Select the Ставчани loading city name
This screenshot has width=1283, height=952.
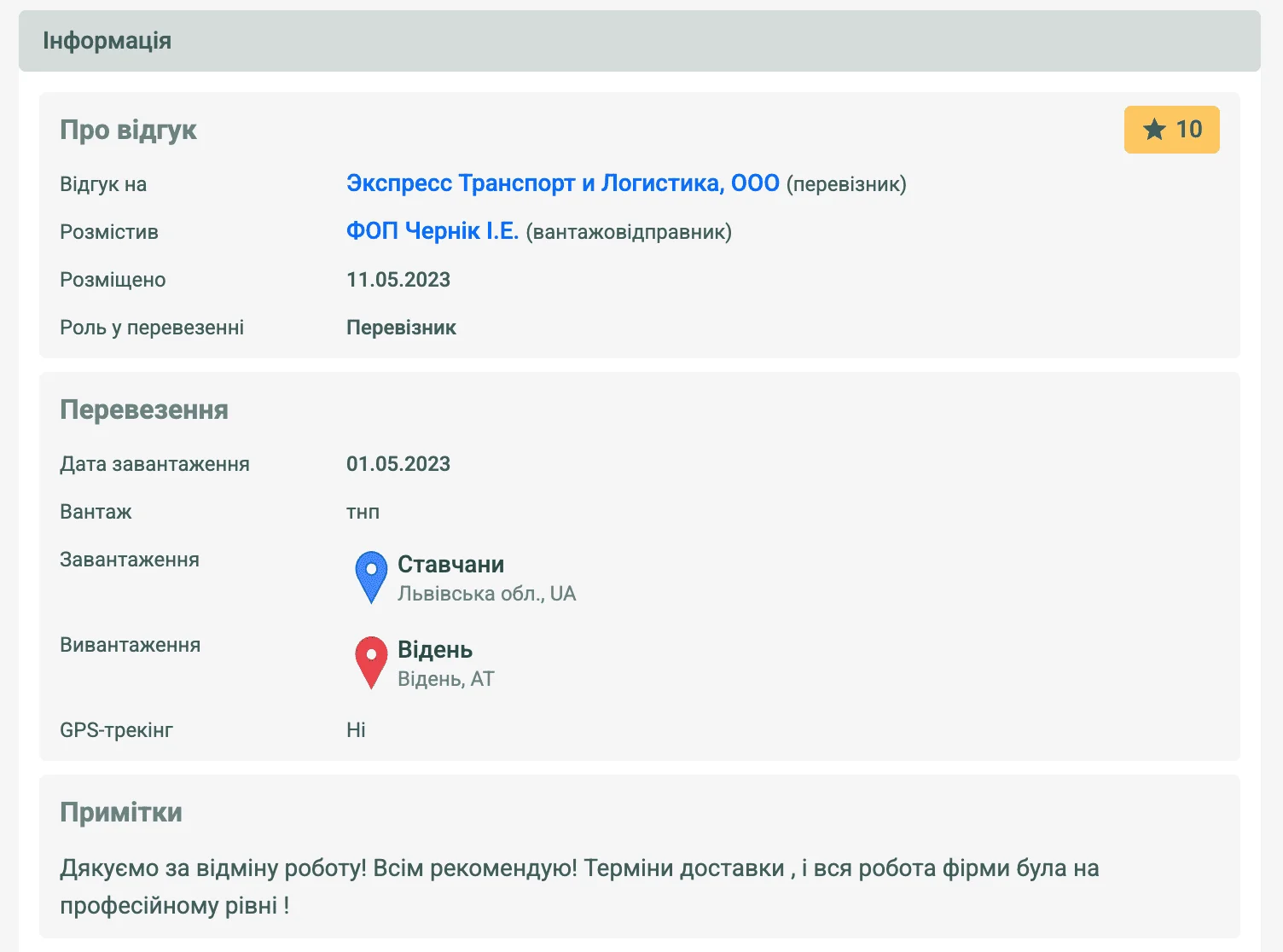click(450, 565)
